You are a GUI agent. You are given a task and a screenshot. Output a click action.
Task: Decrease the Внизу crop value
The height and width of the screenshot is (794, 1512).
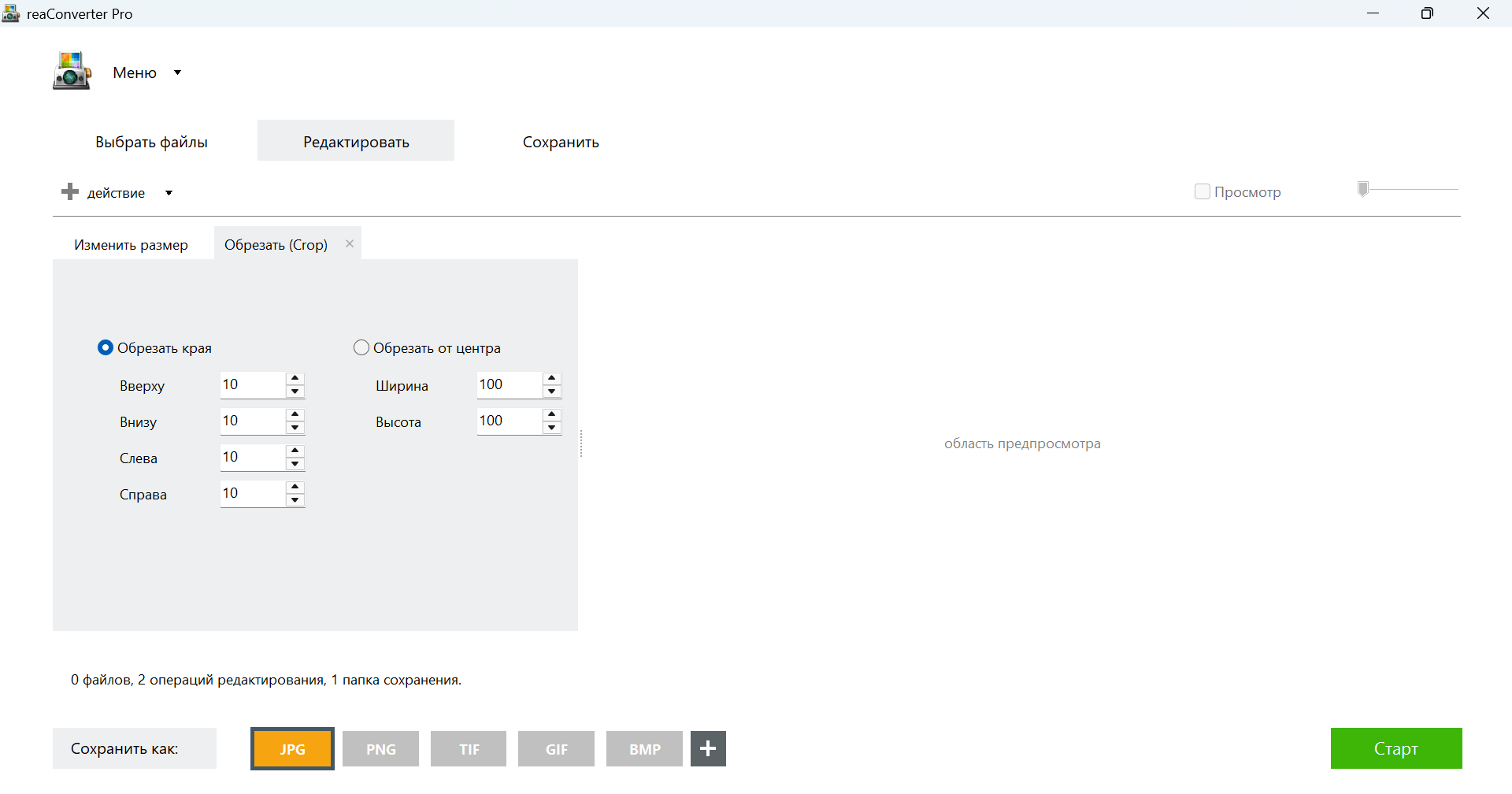[x=295, y=428]
